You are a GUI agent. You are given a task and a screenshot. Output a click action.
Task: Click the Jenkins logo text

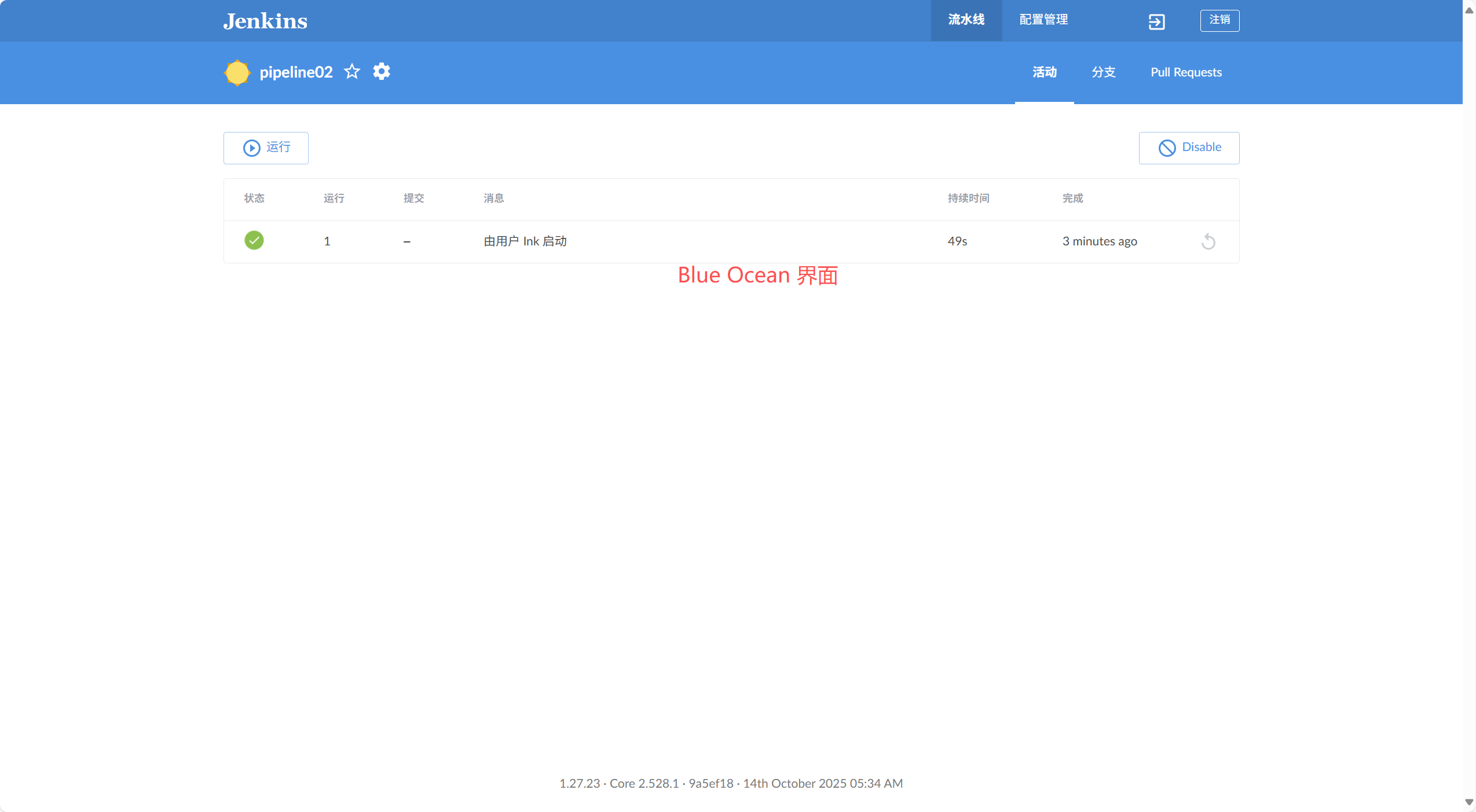pos(265,21)
